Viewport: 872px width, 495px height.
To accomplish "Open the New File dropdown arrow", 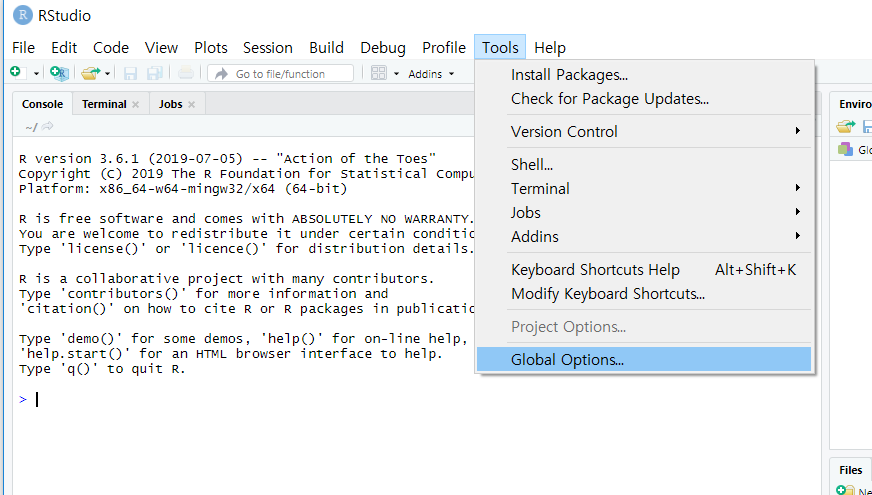I will point(36,74).
